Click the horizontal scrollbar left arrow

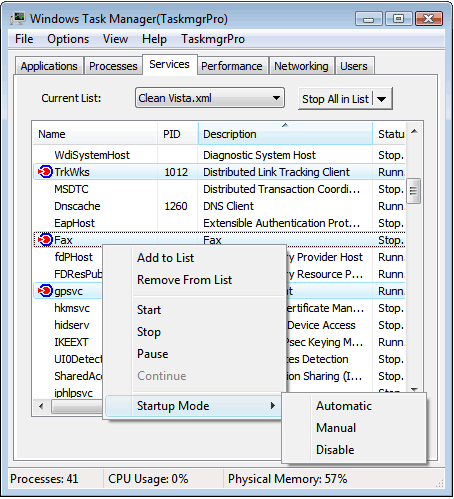(41, 406)
